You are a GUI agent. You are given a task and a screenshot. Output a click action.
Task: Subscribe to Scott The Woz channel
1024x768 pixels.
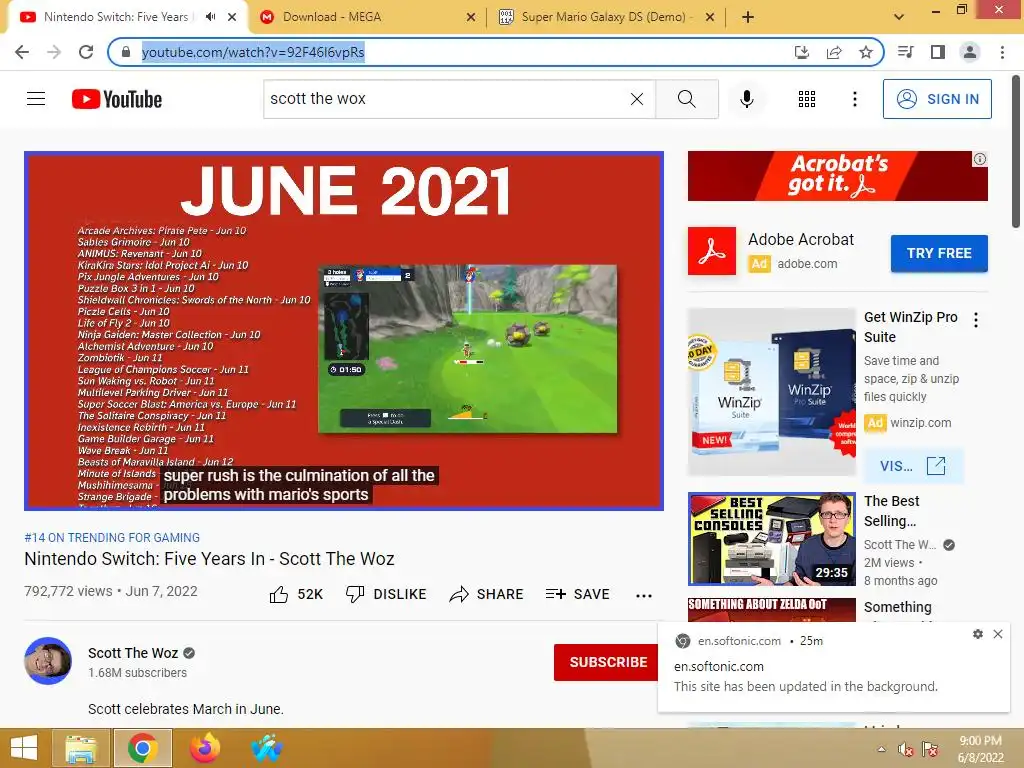coord(607,662)
